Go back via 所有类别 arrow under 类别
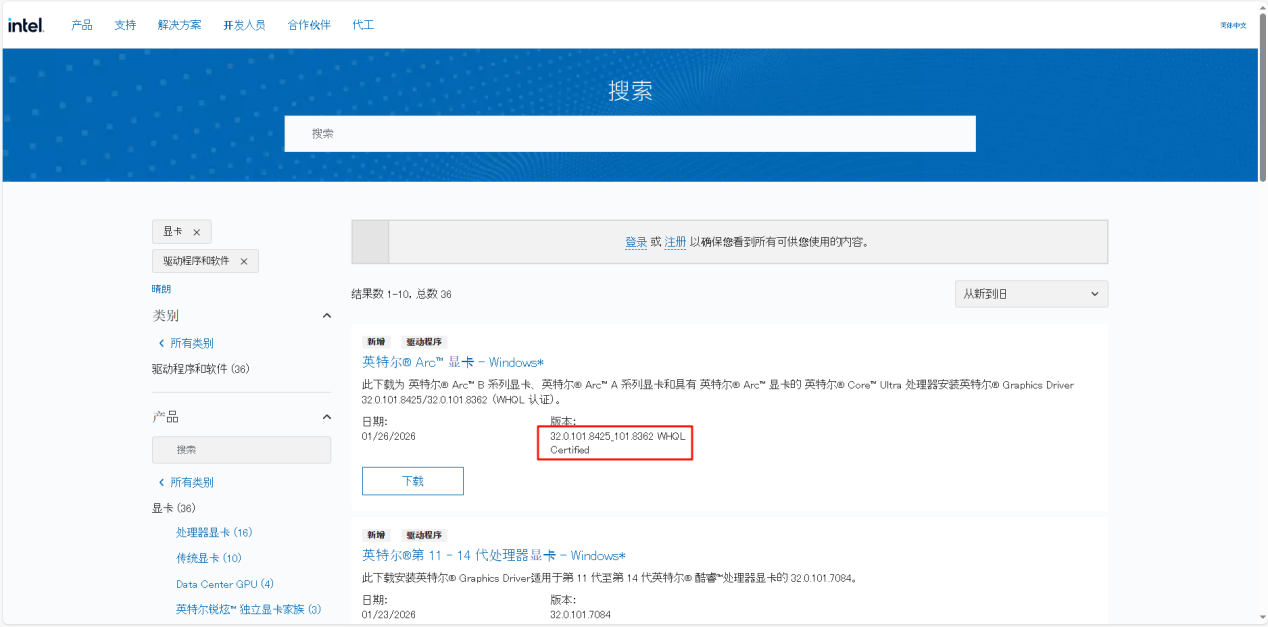Screen dimensions: 1268x627 [x=162, y=343]
